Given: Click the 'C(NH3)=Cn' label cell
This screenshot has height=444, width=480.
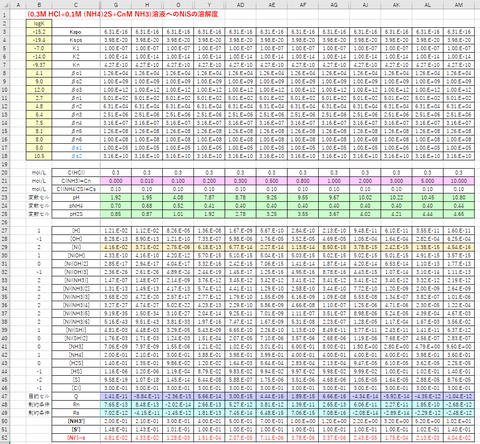Looking at the screenshot, I should (76, 181).
